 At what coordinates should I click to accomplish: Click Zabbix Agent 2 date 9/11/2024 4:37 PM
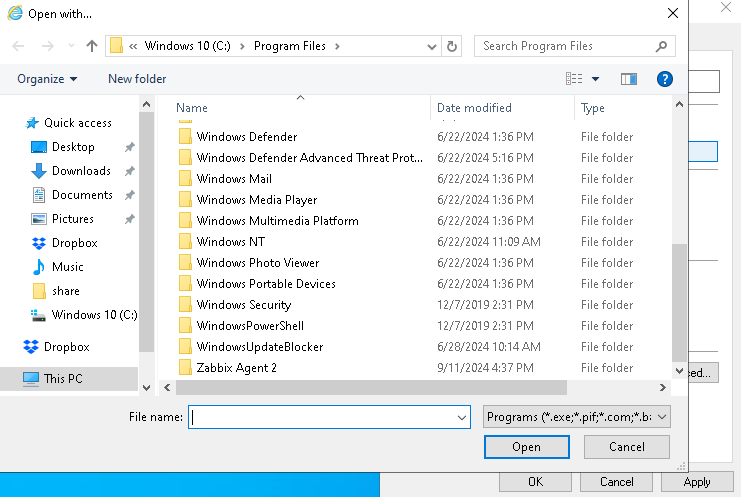485,368
